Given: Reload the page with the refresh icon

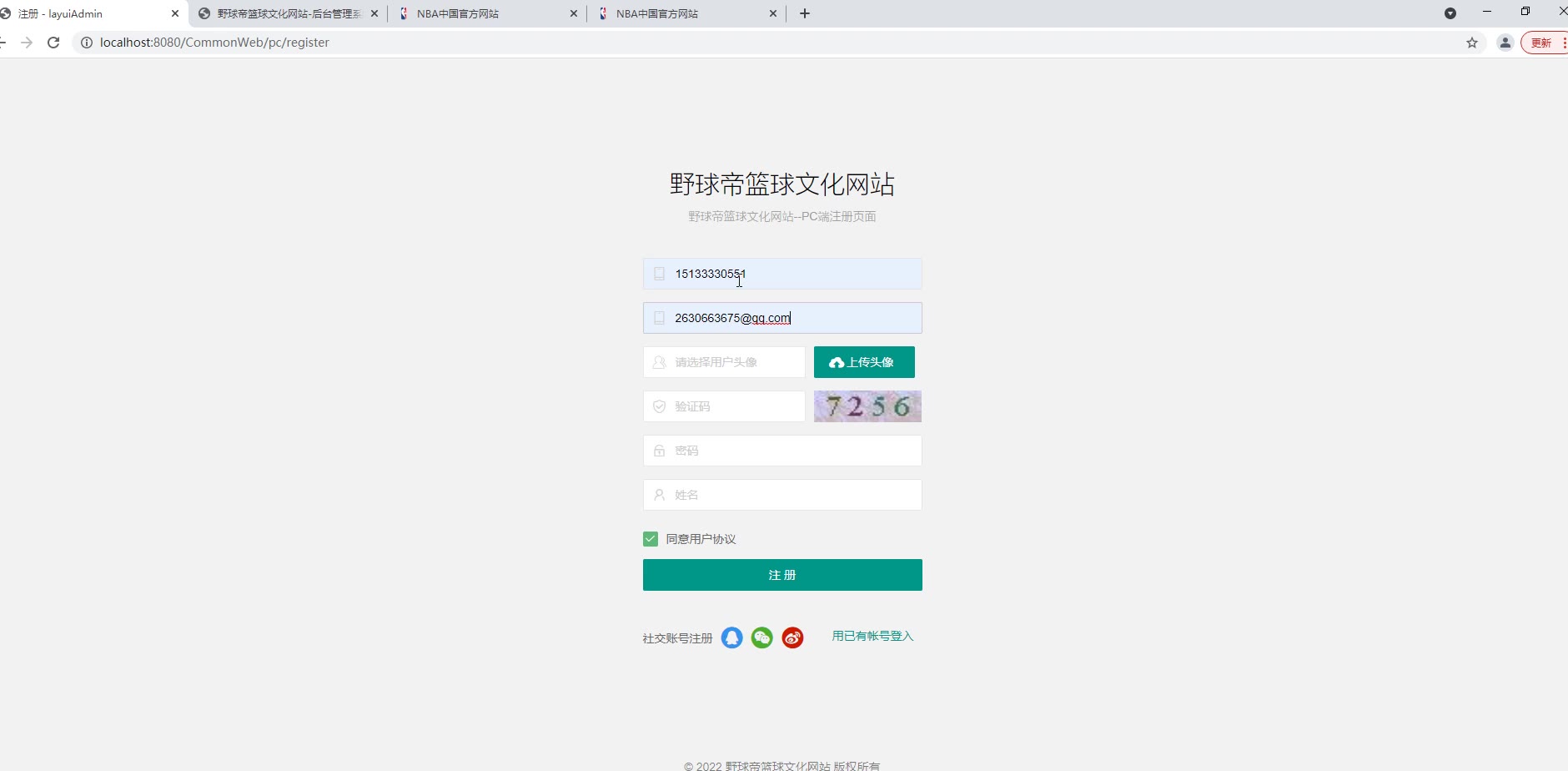Looking at the screenshot, I should 53,43.
